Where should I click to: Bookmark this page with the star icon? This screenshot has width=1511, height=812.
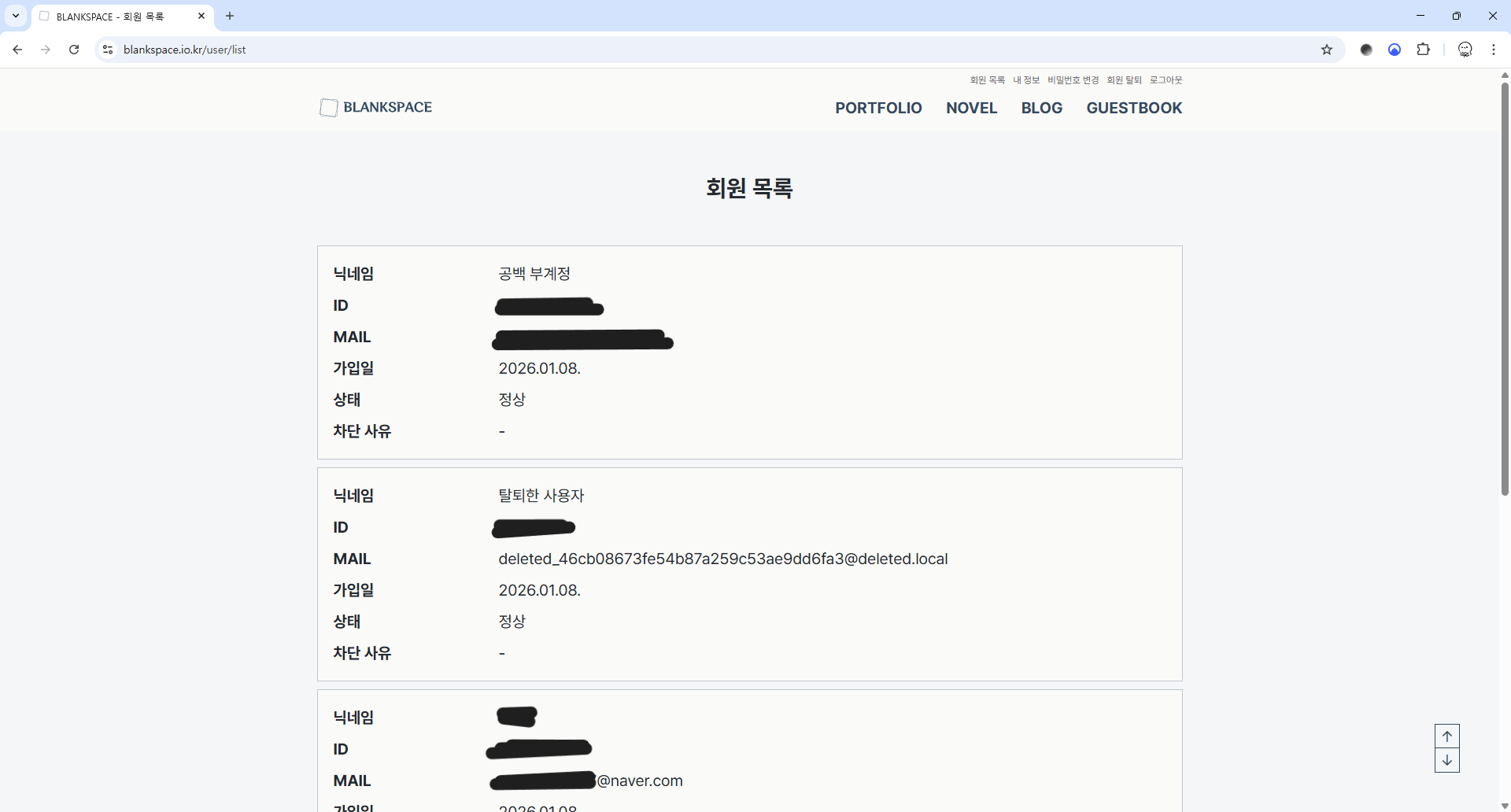pyautogui.click(x=1327, y=50)
